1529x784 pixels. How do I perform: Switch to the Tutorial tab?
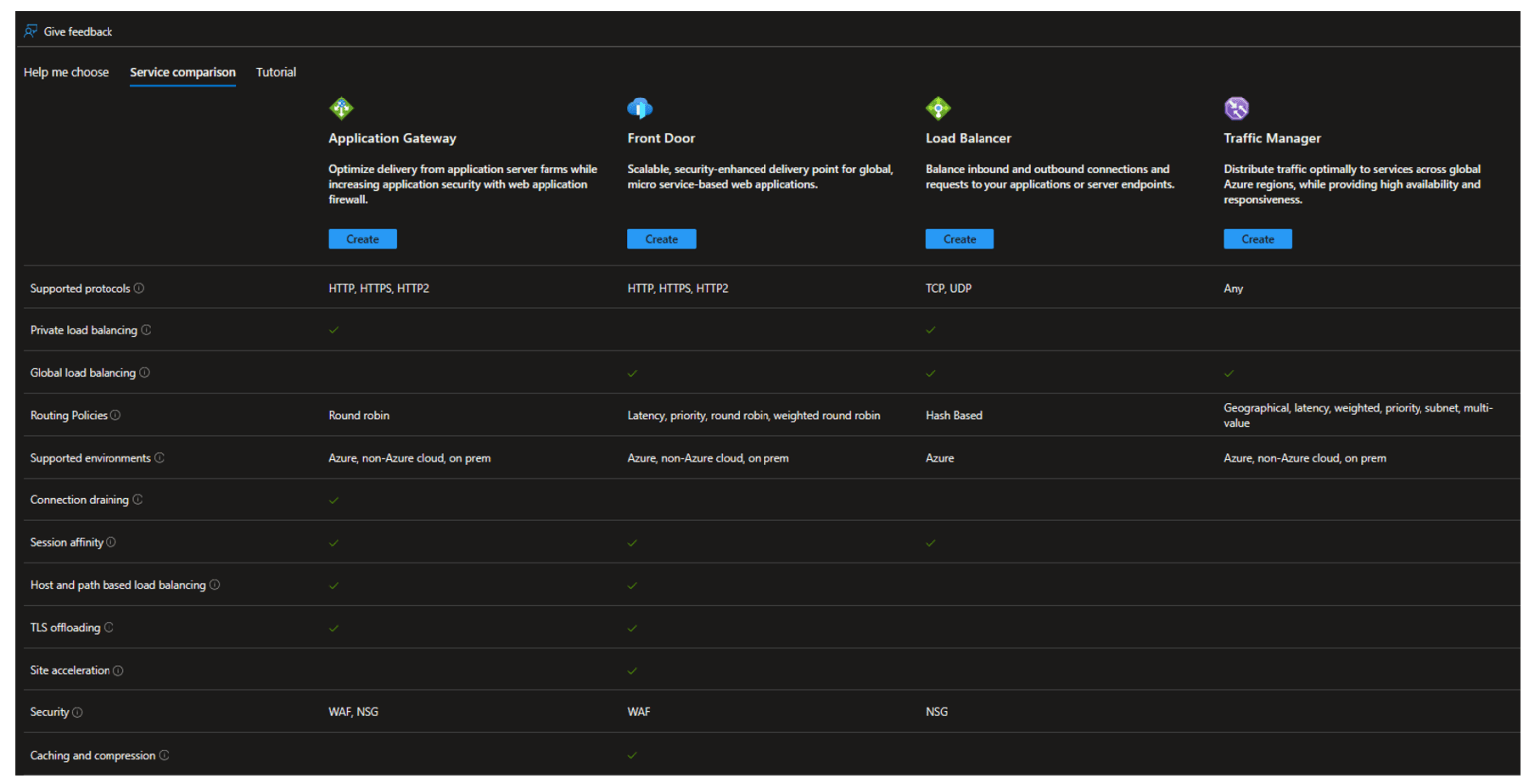(x=276, y=71)
